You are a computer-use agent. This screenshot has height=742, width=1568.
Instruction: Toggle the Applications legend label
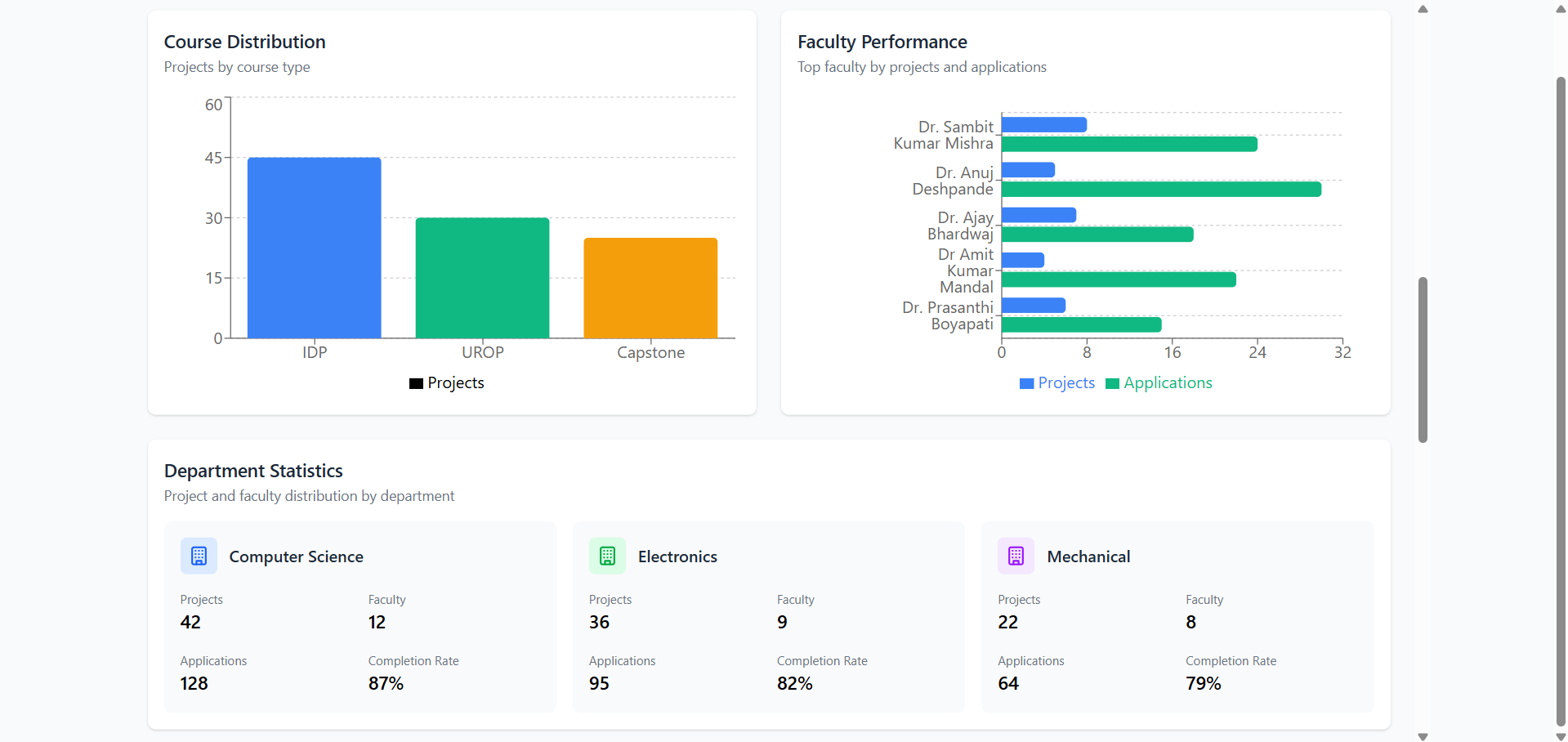tap(1168, 383)
